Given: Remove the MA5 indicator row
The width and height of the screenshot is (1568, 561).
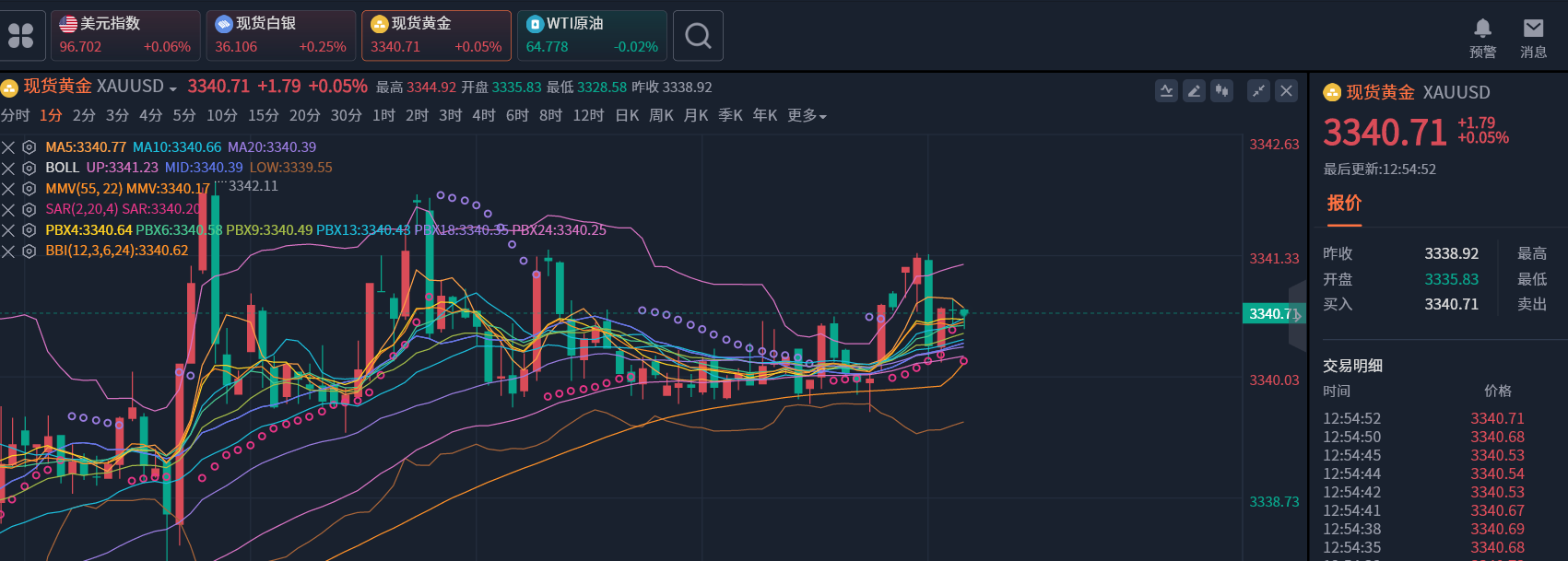Looking at the screenshot, I should [x=8, y=147].
